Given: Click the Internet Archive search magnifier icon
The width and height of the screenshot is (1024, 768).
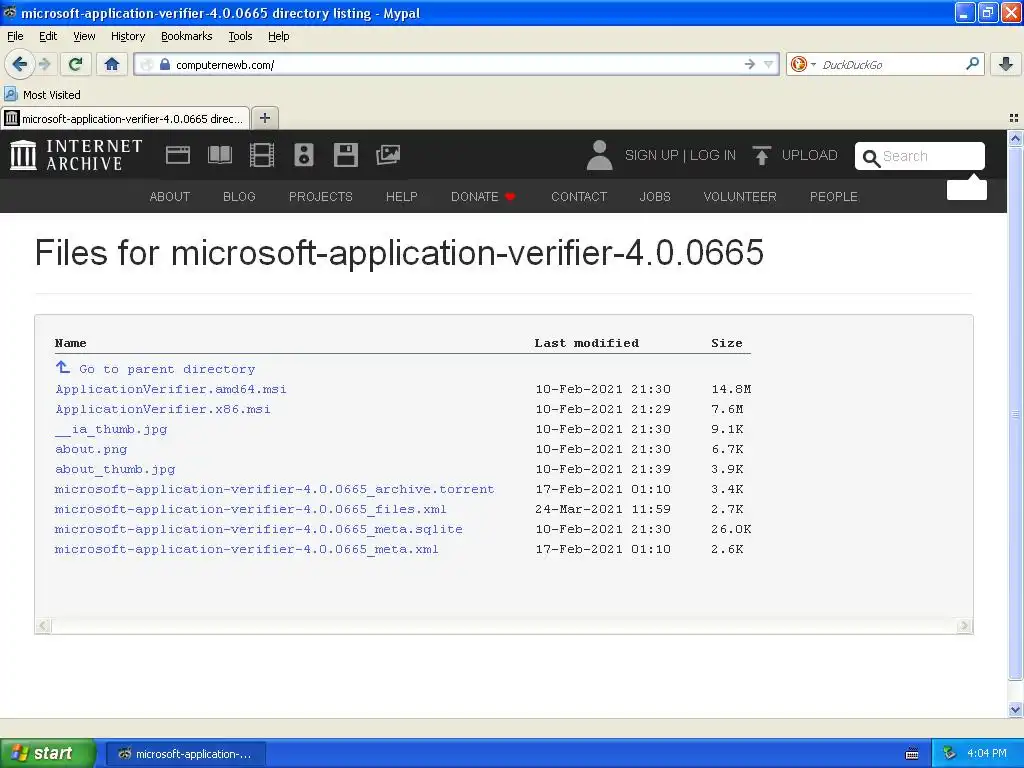Looking at the screenshot, I should pos(871,158).
